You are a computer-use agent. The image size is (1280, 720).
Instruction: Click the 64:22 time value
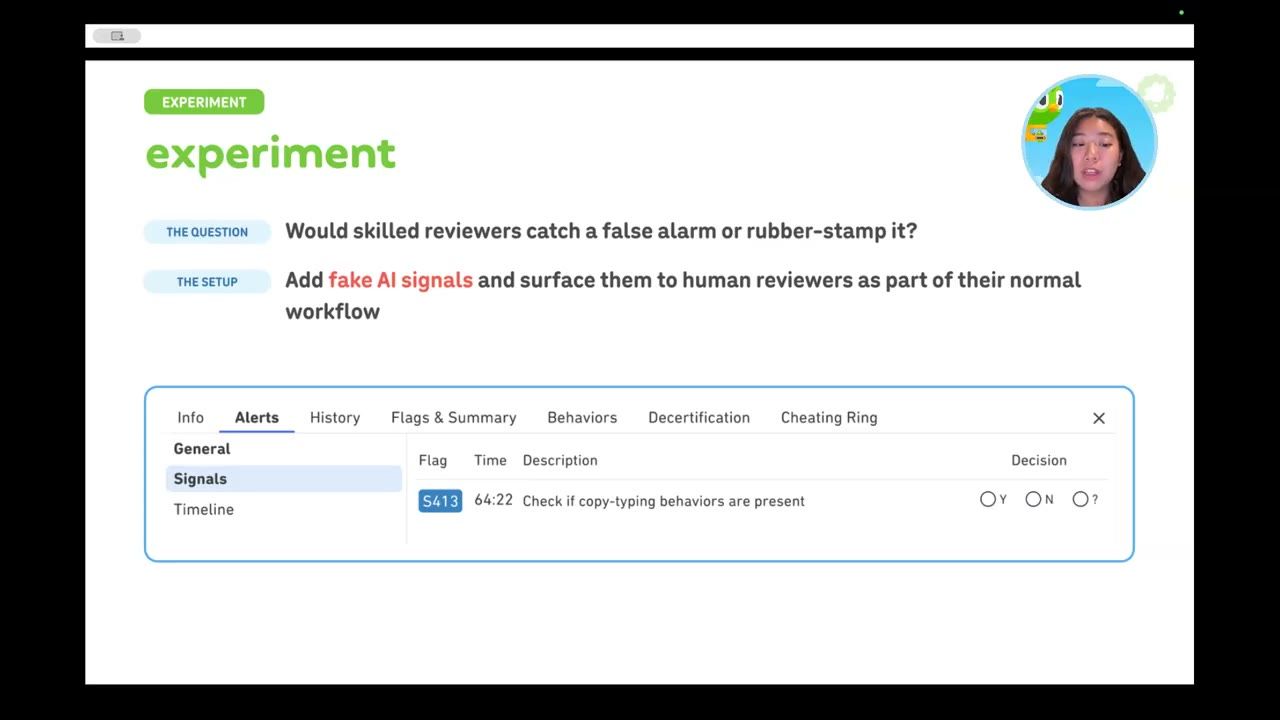click(493, 500)
